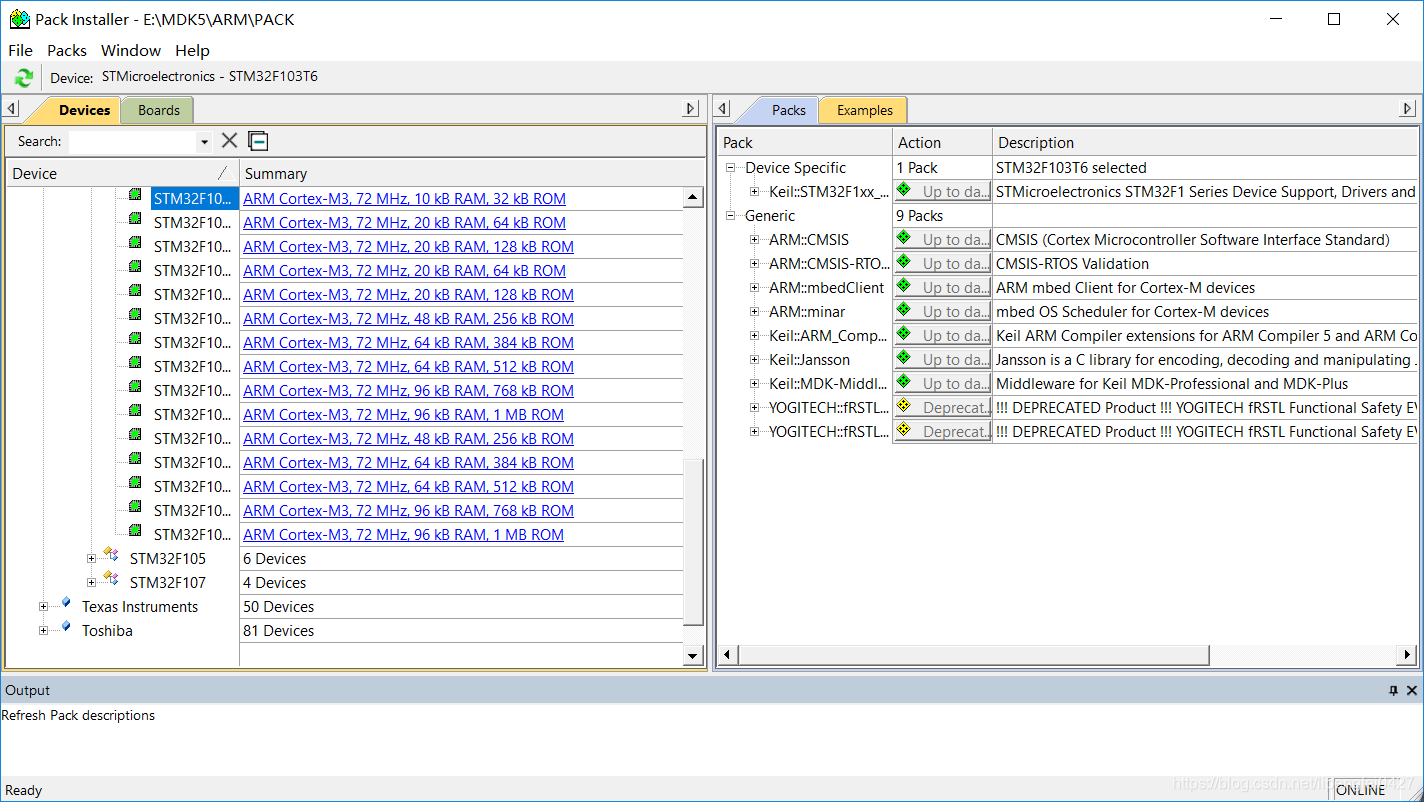Click the green refresh packs icon
Screen dimensions: 1424x802
pyautogui.click(x=24, y=77)
